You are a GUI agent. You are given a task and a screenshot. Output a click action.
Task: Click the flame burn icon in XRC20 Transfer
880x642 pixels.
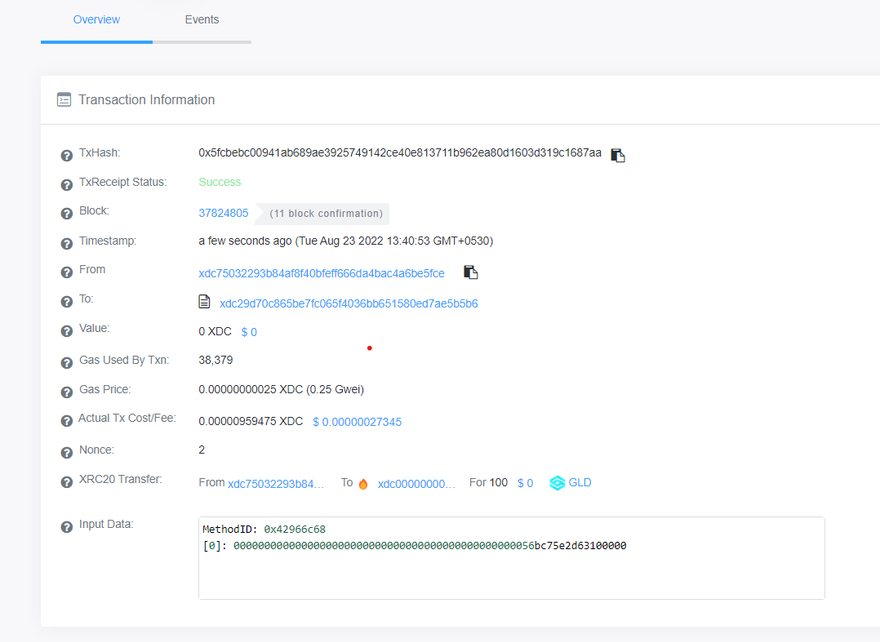click(x=363, y=484)
